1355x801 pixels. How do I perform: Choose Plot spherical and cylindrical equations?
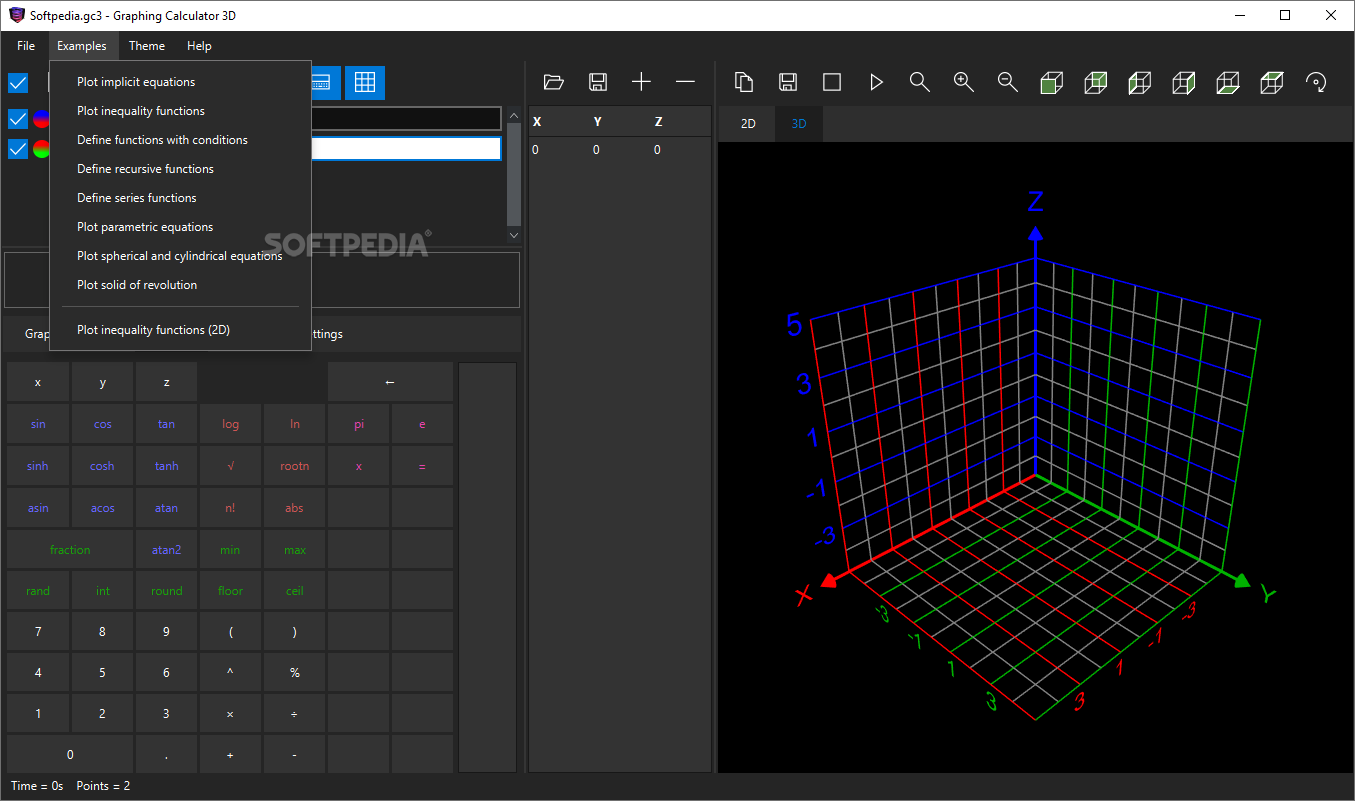pos(180,256)
